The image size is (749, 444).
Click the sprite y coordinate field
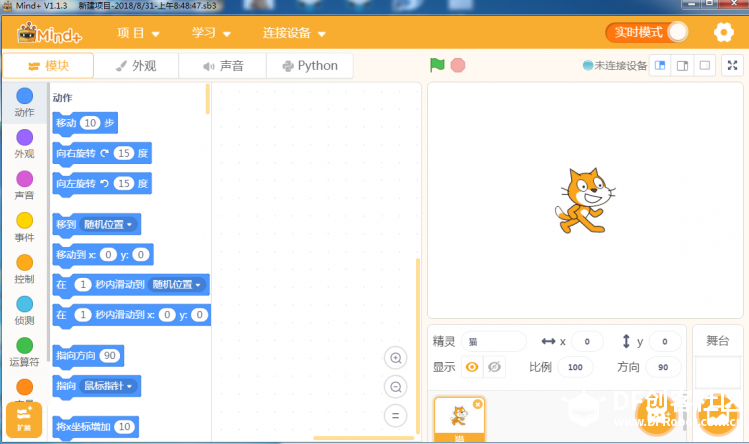[664, 341]
